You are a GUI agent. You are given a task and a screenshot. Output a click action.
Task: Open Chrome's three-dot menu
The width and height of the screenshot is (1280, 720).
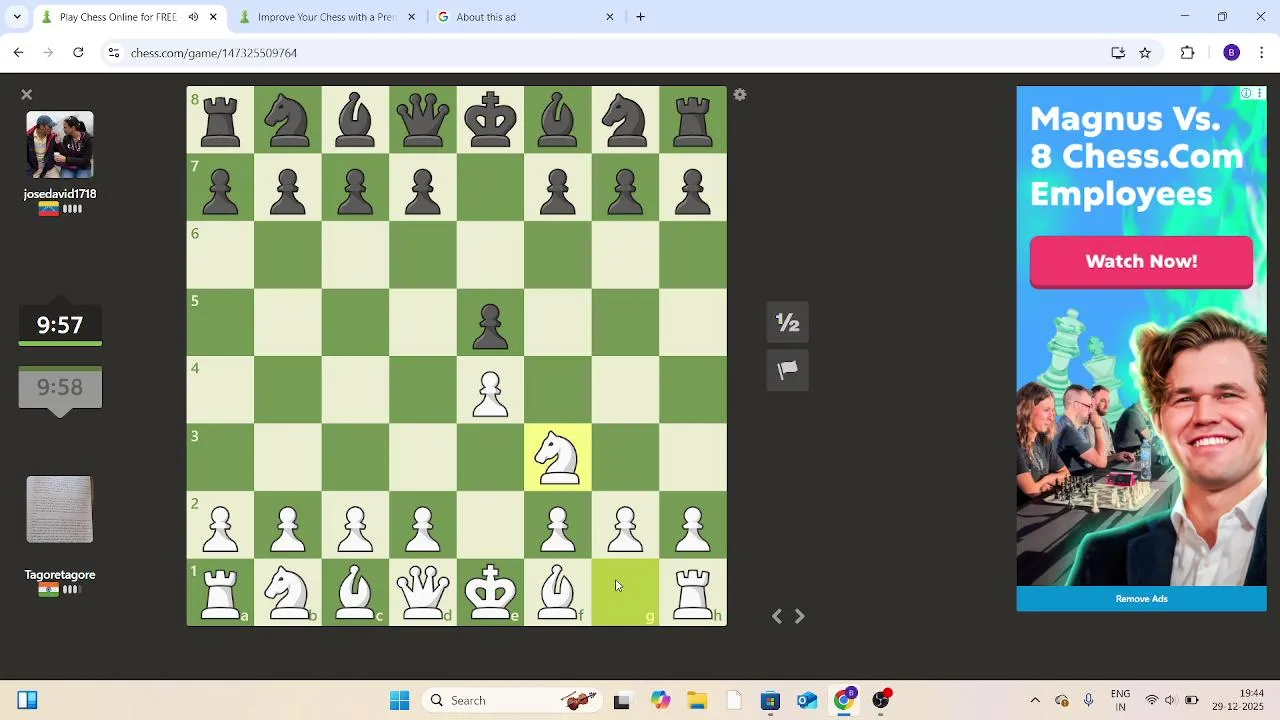click(1262, 53)
